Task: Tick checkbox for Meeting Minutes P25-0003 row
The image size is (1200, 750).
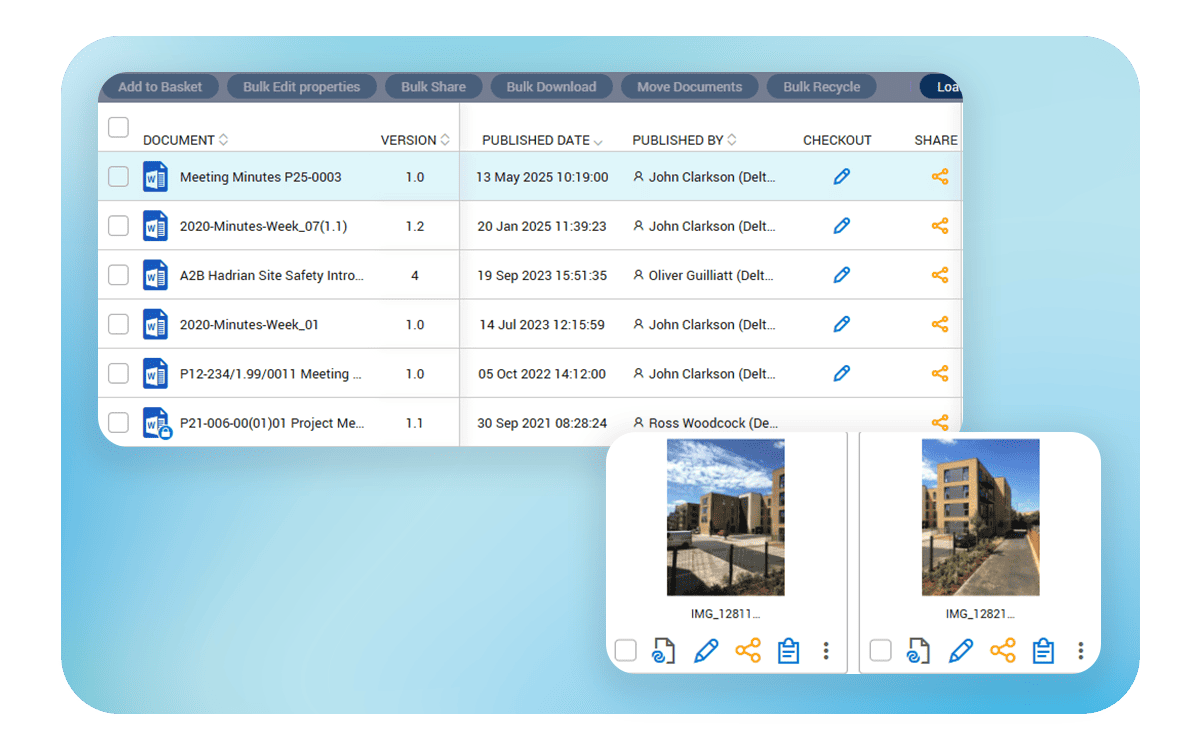Action: (118, 177)
